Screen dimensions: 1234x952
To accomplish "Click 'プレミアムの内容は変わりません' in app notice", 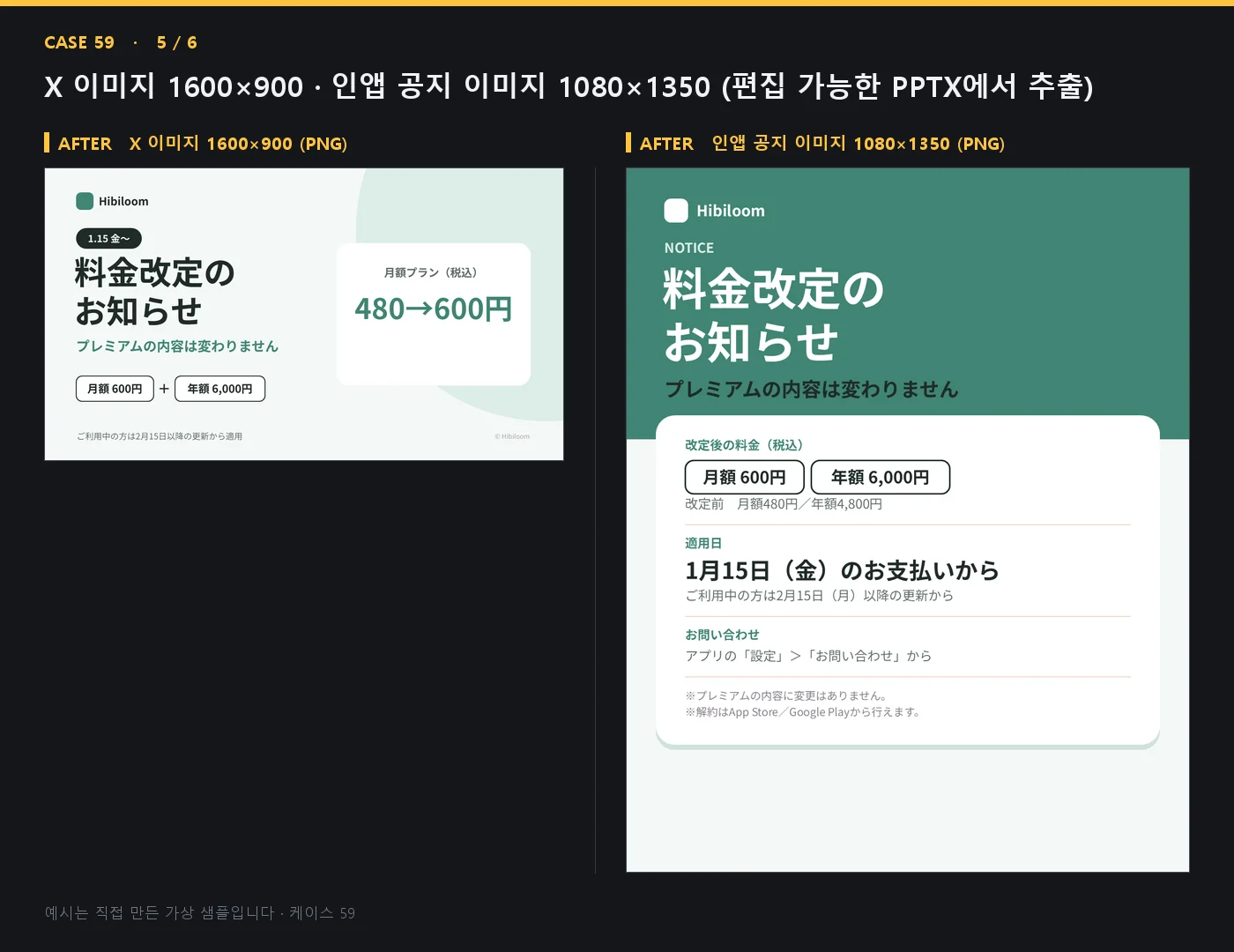I will (x=811, y=390).
